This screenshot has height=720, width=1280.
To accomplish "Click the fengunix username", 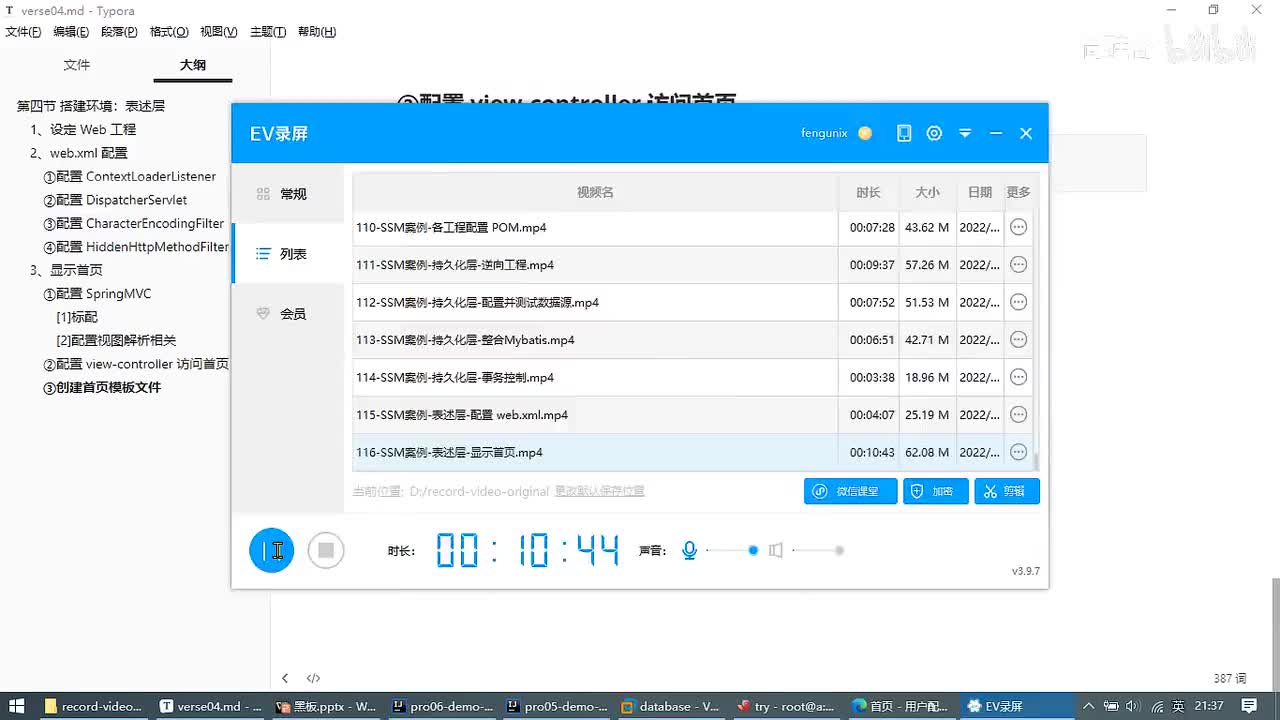I will (824, 133).
